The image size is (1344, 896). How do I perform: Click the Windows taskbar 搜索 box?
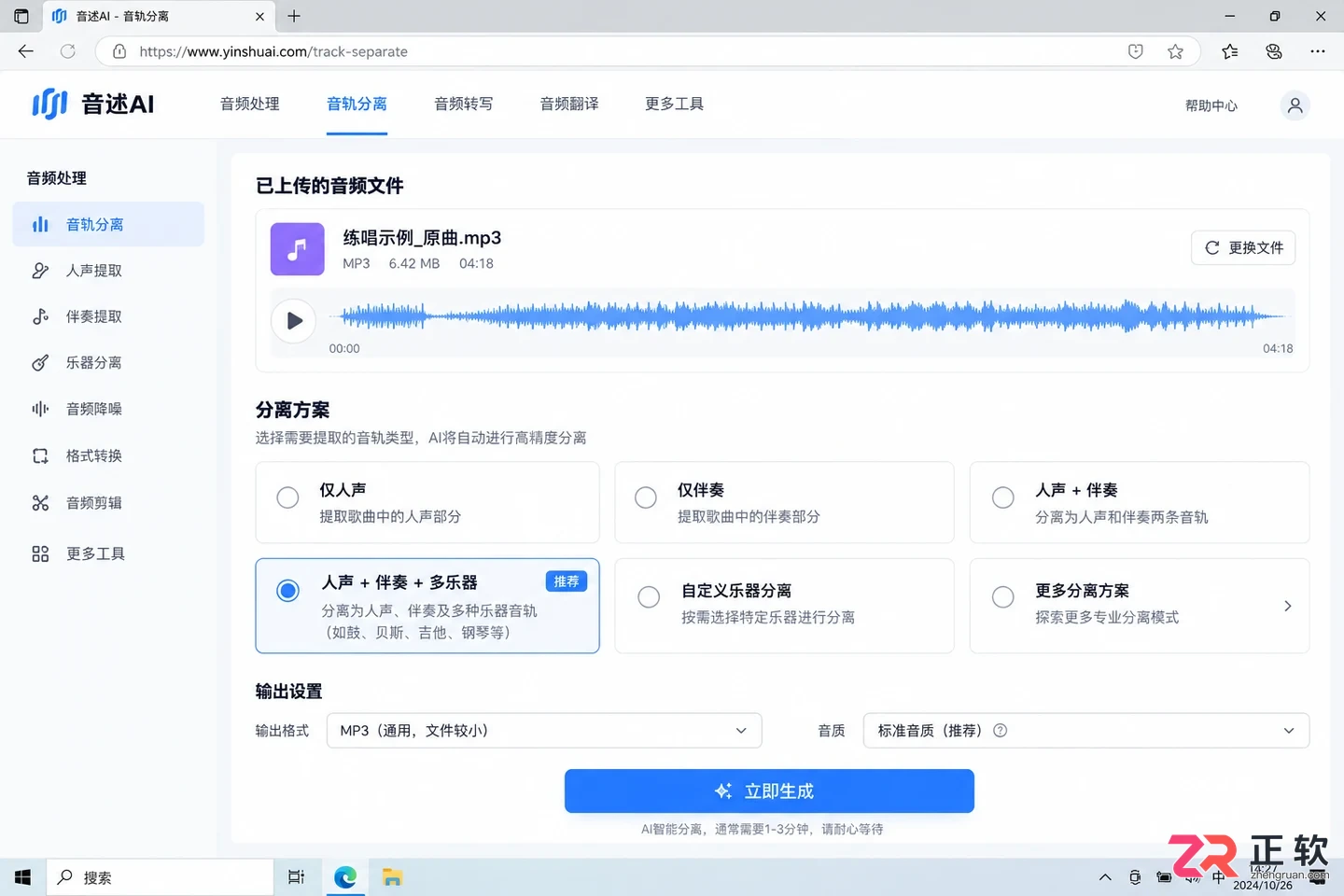[x=161, y=877]
